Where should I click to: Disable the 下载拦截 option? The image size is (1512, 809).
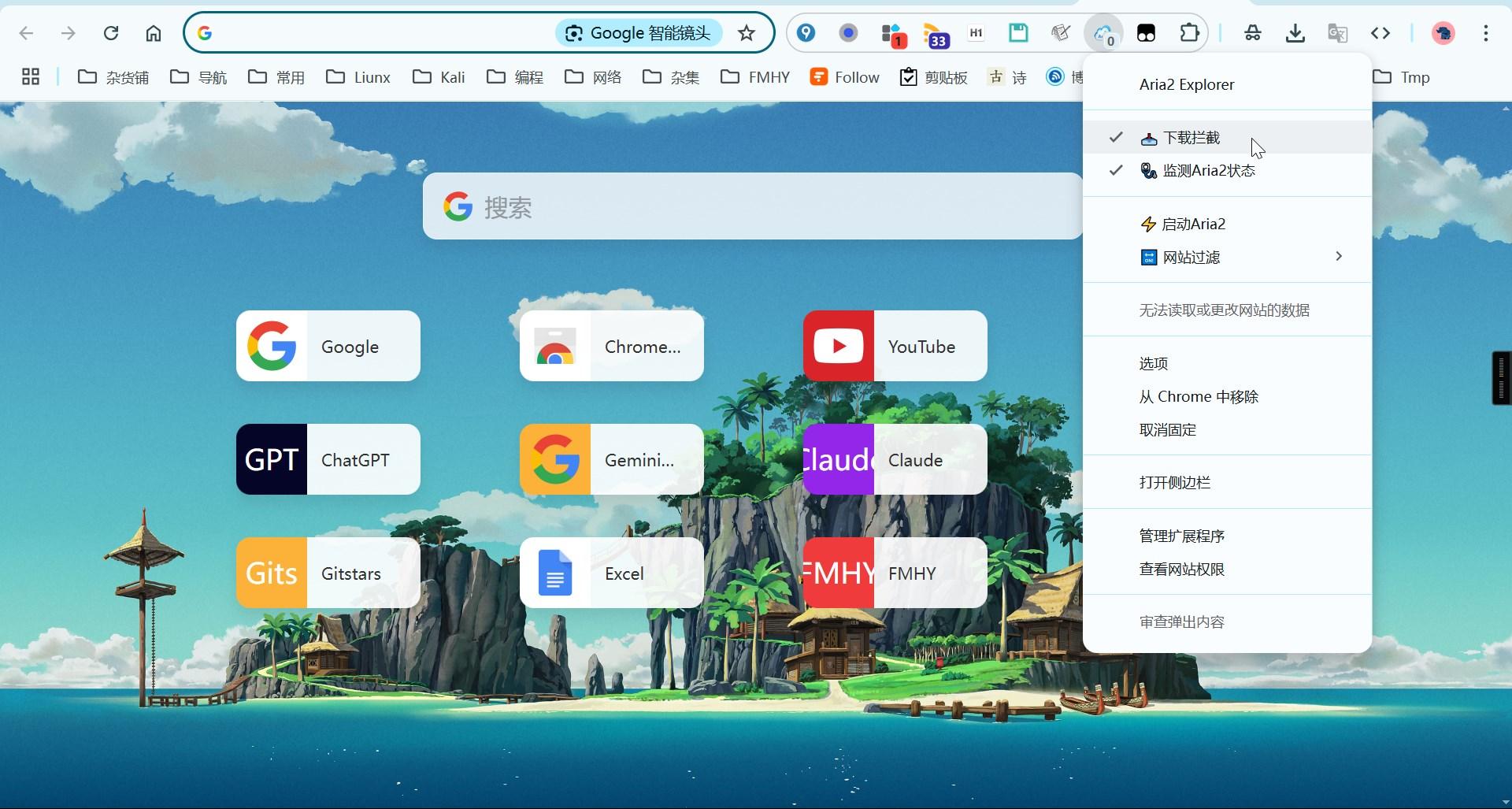(1191, 137)
